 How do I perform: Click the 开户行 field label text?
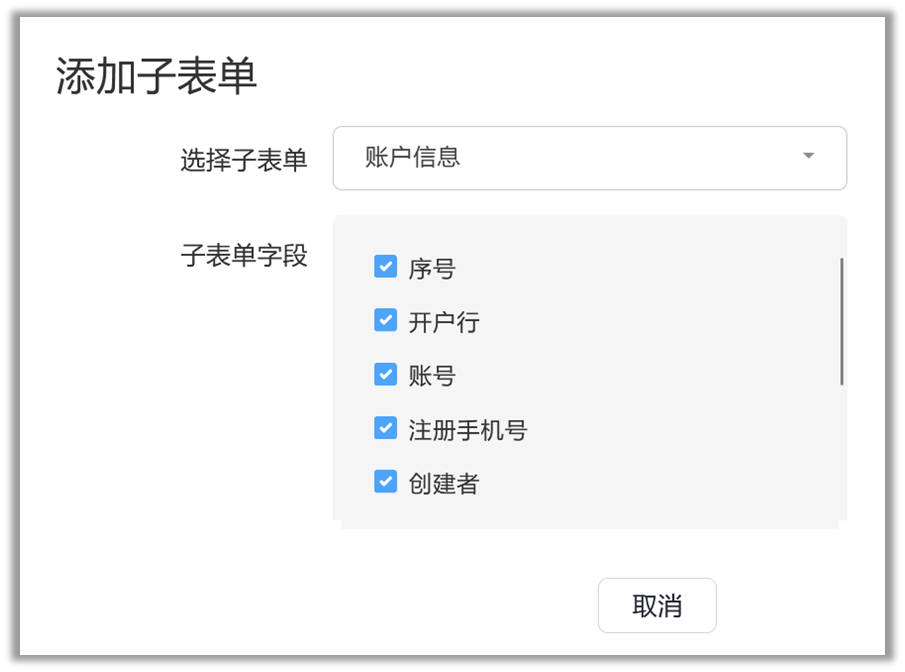point(444,323)
